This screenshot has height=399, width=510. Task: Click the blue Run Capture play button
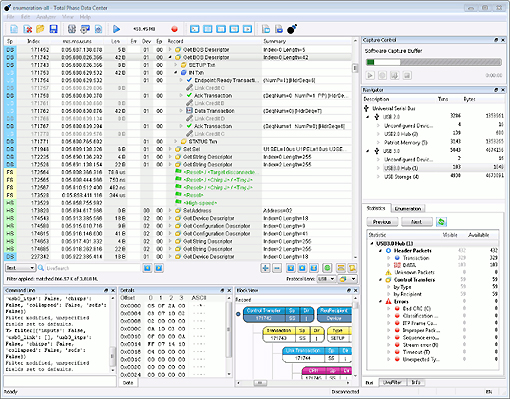[x=116, y=29]
